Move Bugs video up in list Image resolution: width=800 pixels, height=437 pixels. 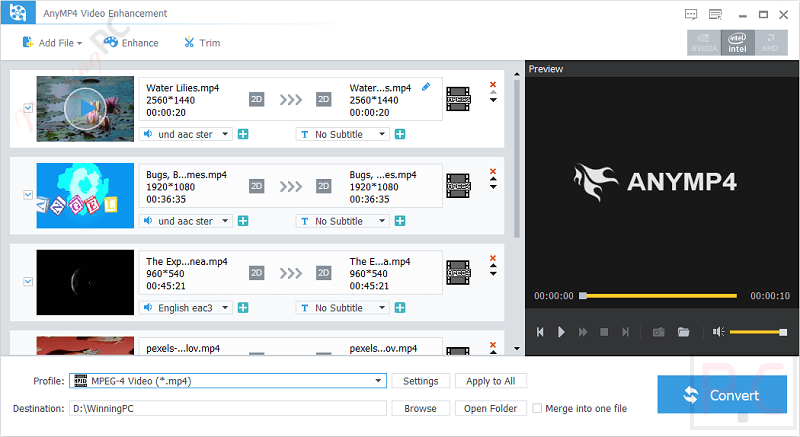[493, 179]
